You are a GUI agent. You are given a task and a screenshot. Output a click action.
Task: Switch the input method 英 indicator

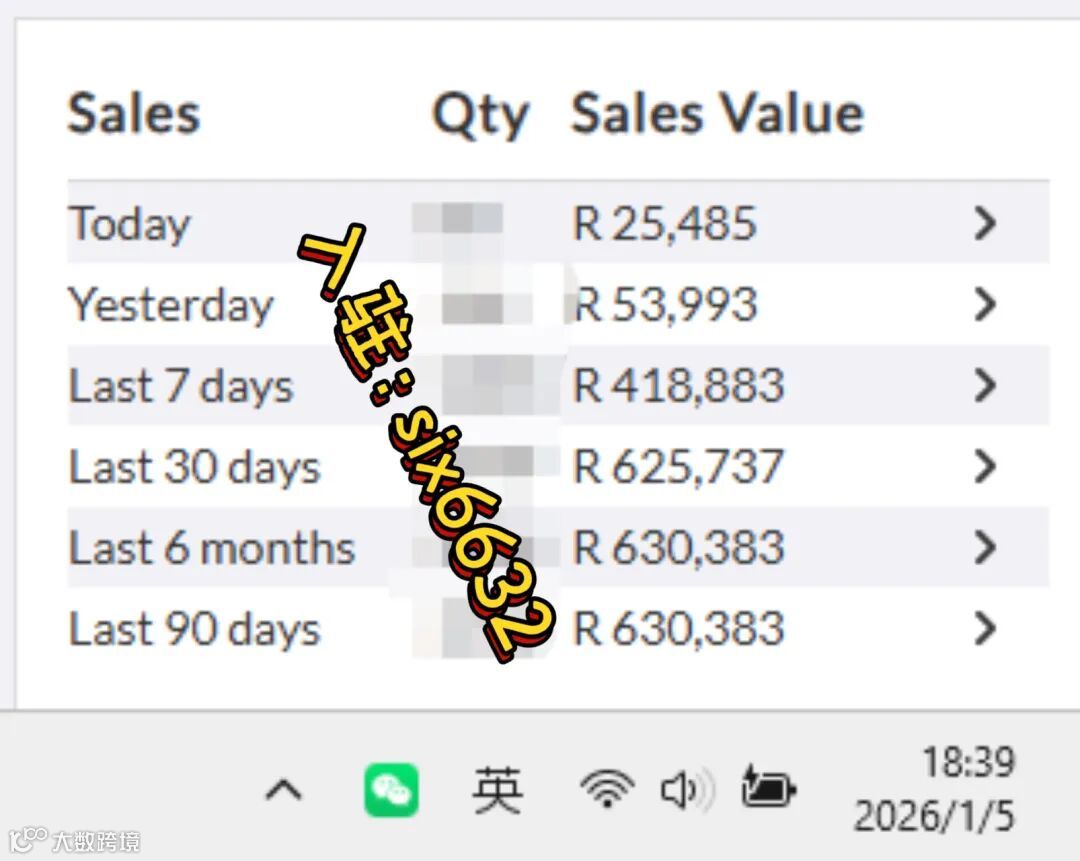497,791
